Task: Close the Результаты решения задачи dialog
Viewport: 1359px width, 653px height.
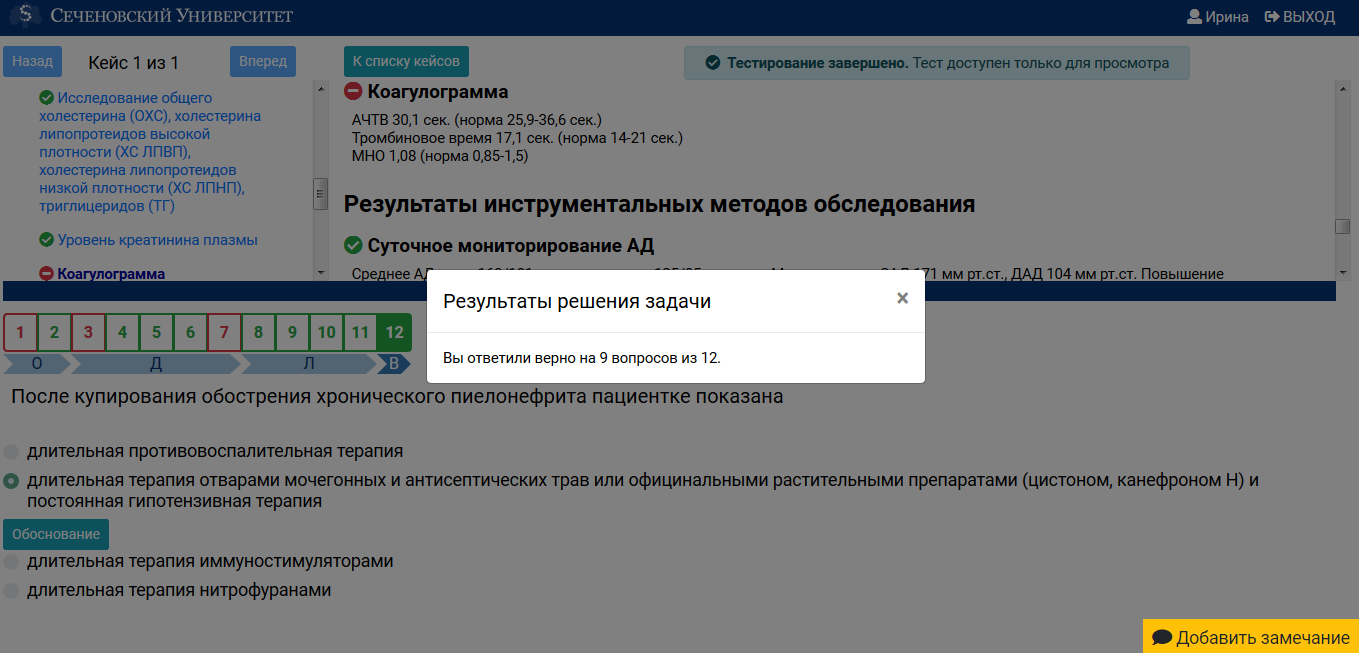Action: point(902,298)
